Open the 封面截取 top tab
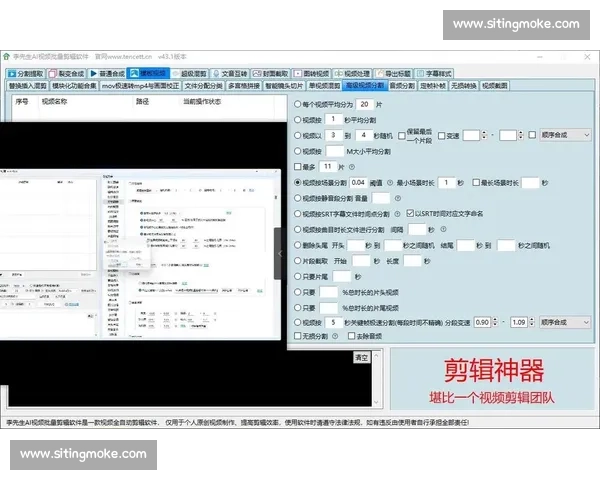Image resolution: width=600 pixels, height=480 pixels. pos(271,73)
